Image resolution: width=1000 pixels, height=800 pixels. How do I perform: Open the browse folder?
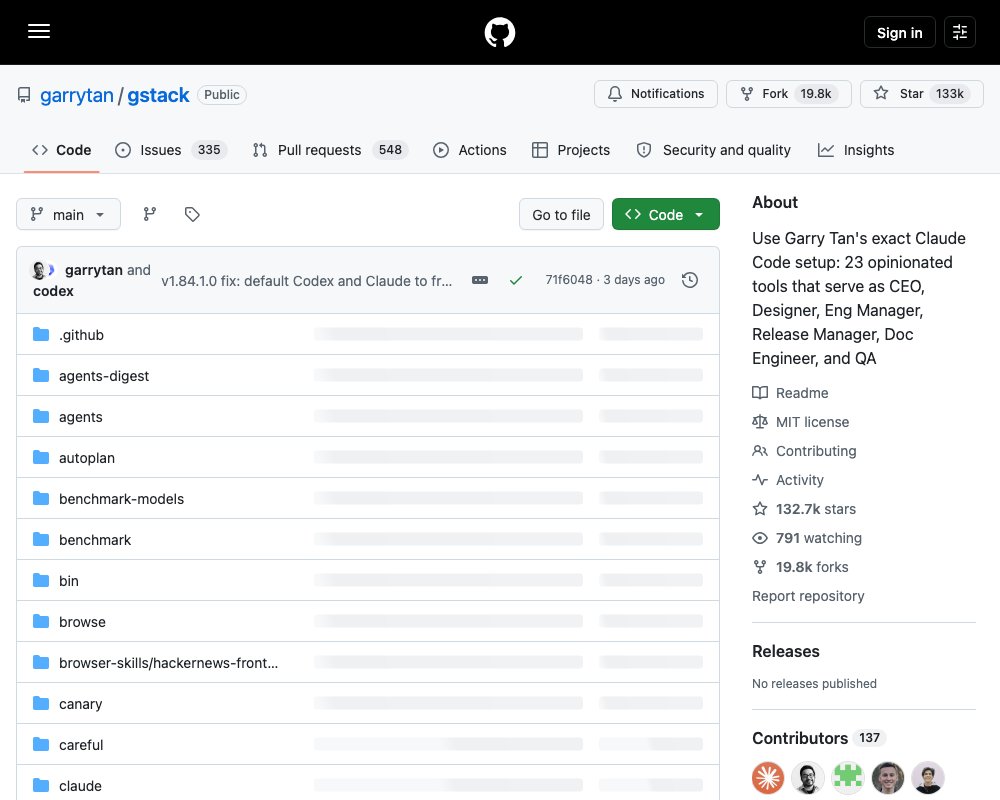(x=82, y=621)
